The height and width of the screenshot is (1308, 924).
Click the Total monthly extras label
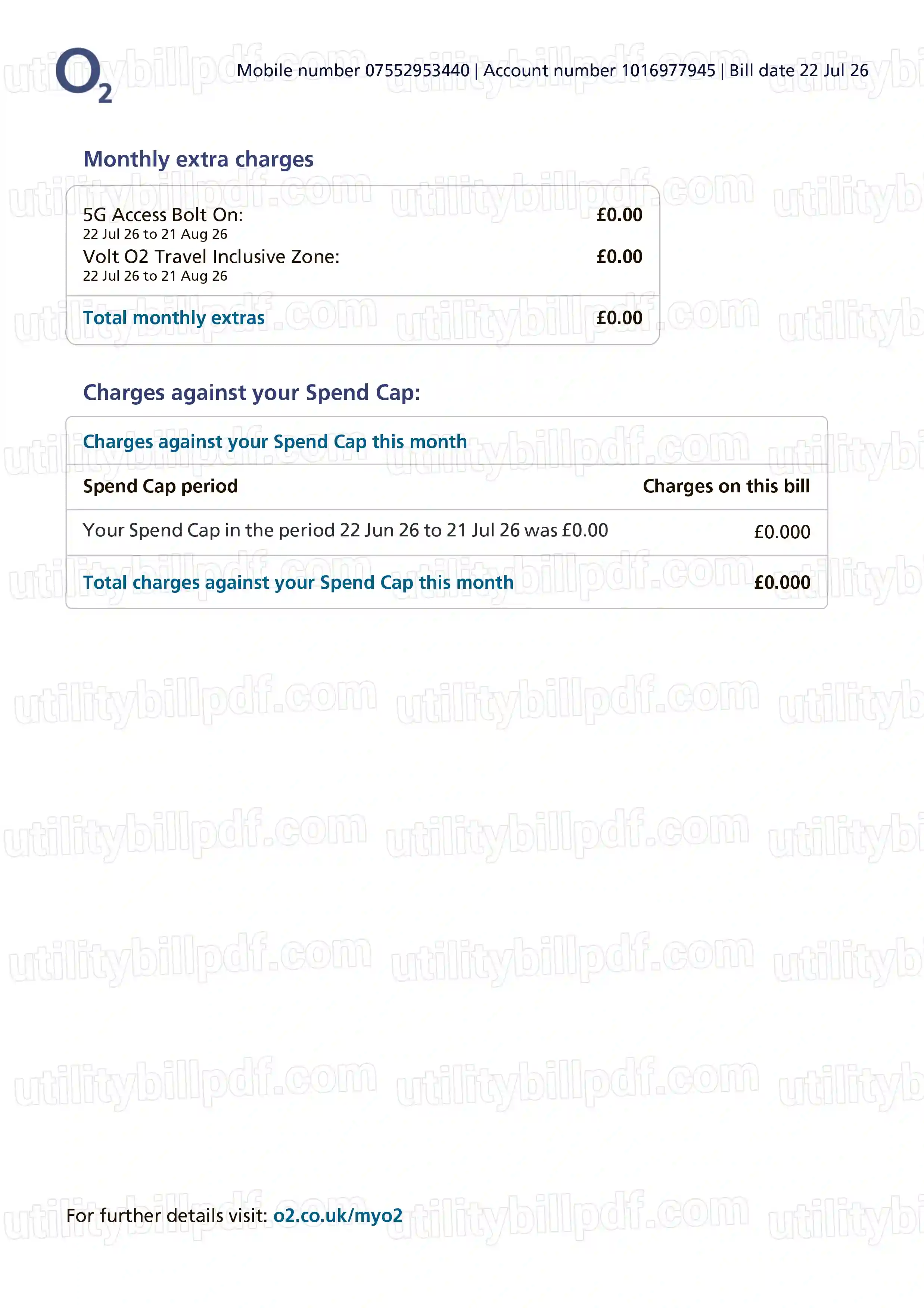pos(174,317)
